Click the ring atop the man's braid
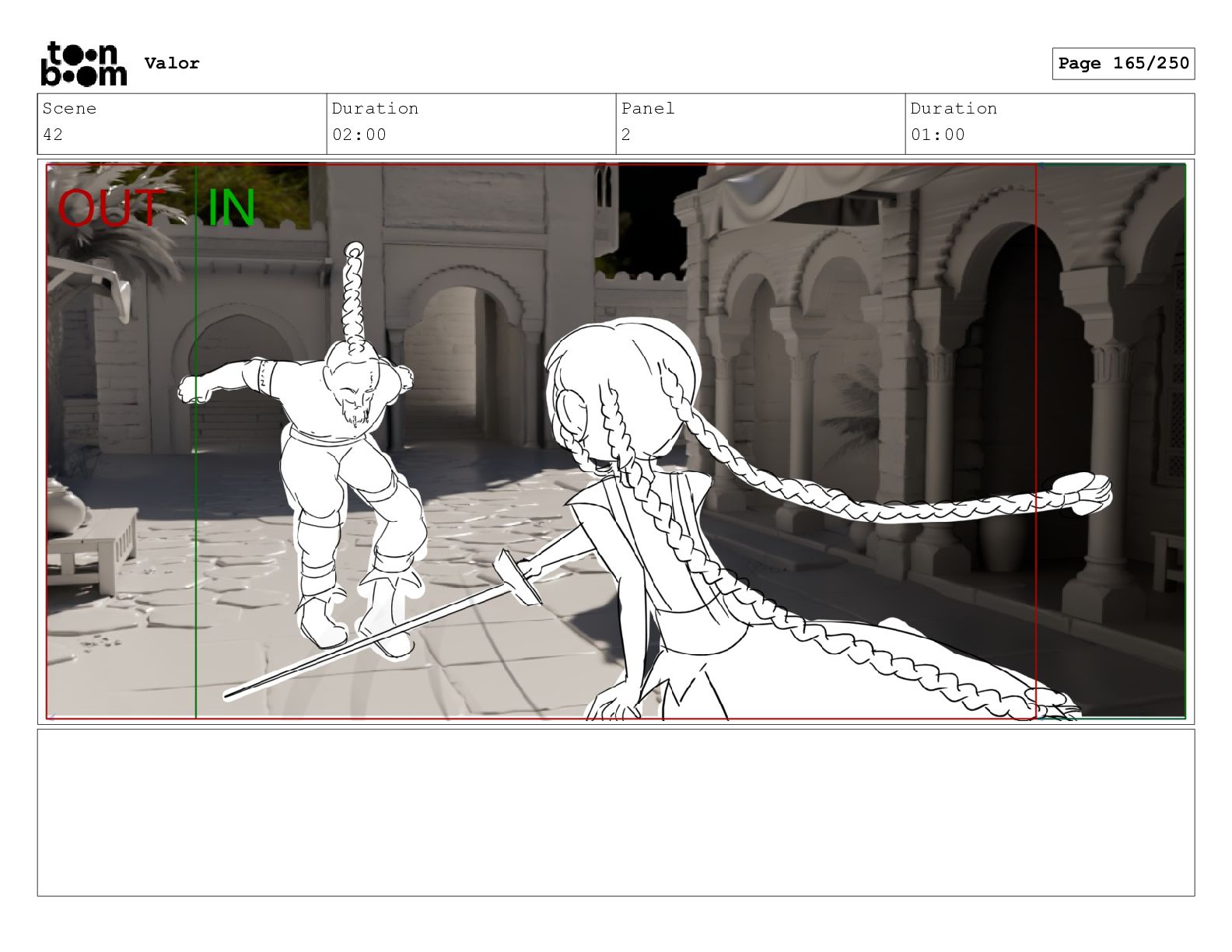The image size is (1232, 952). click(x=354, y=250)
